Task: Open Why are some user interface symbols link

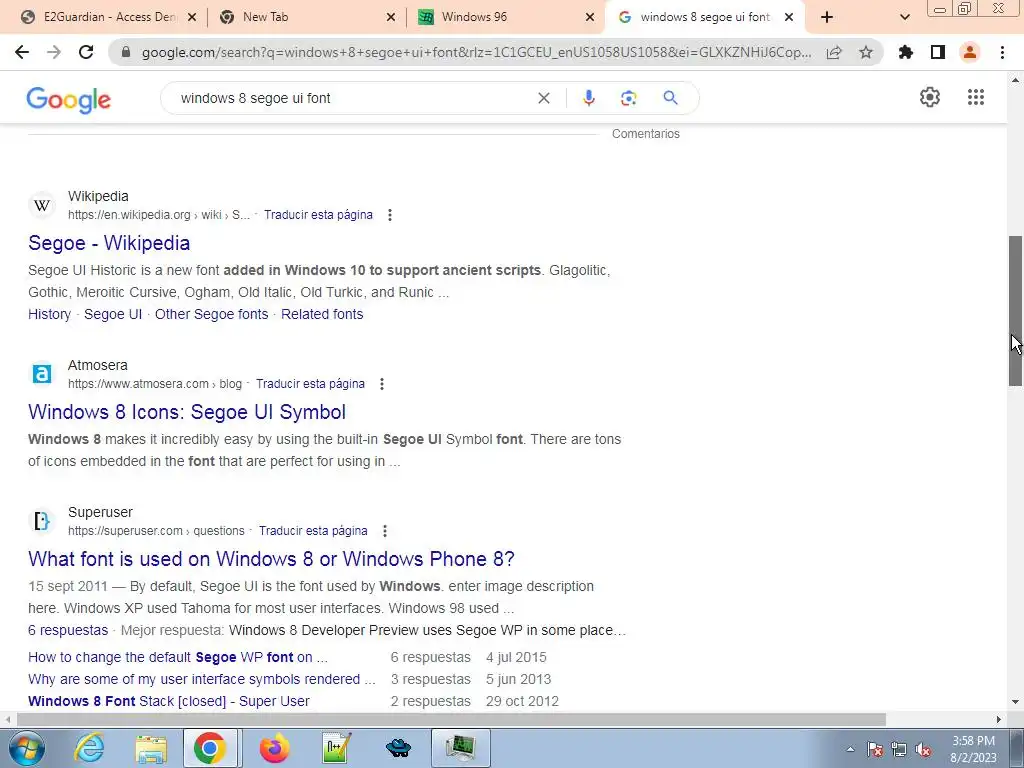Action: click(202, 679)
